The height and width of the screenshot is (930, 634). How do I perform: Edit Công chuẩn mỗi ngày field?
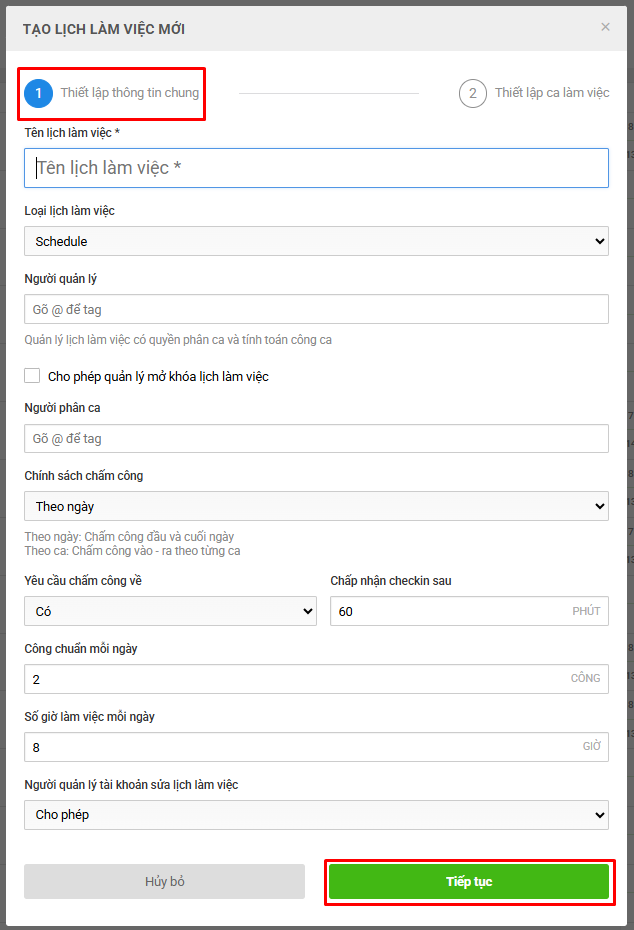tap(316, 679)
